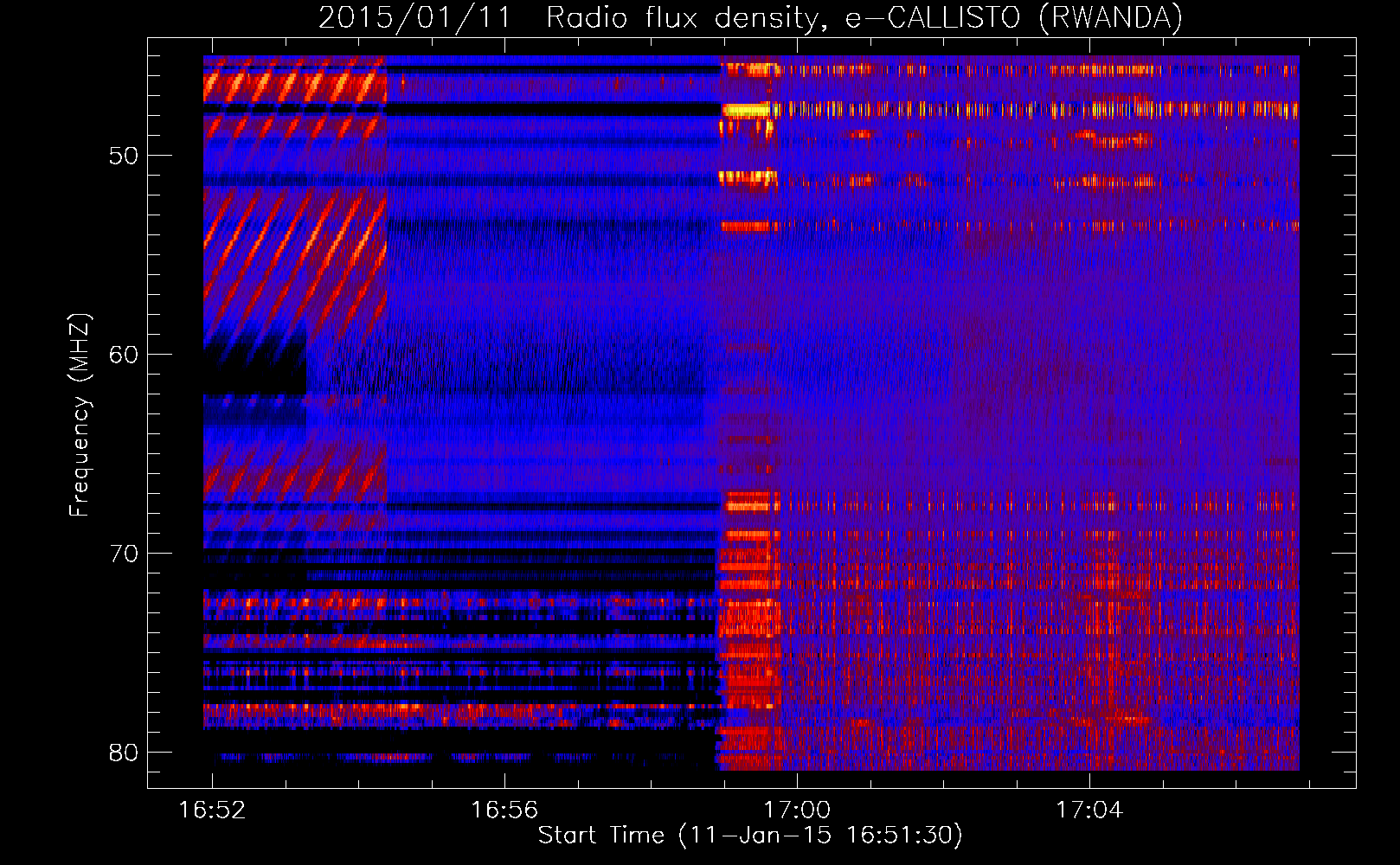Click the 70 frequency tick label

click(x=124, y=554)
